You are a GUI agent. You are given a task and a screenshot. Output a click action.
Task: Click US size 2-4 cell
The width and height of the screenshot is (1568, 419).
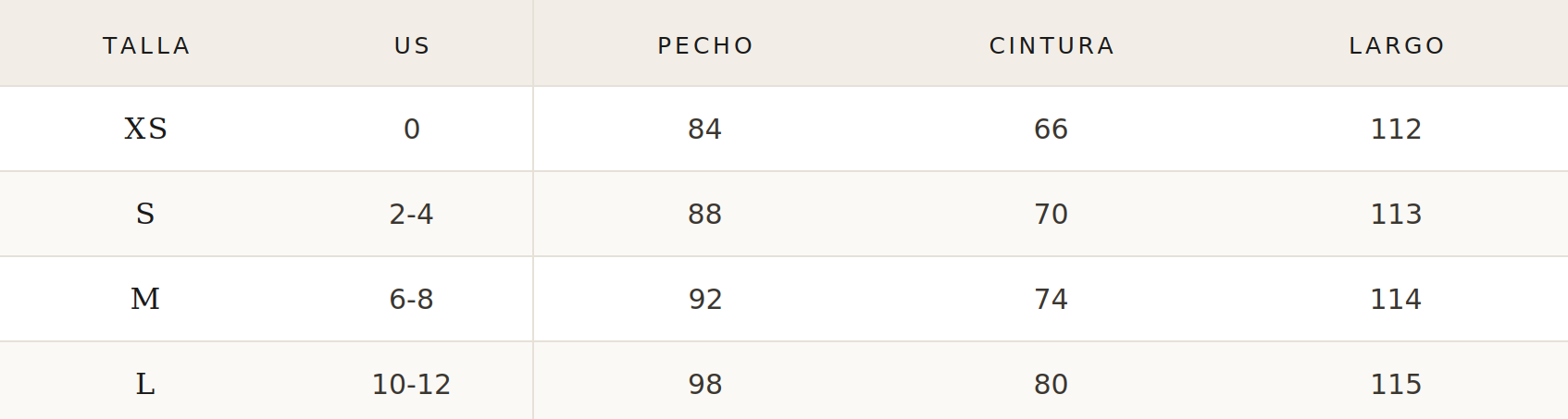coord(412,214)
